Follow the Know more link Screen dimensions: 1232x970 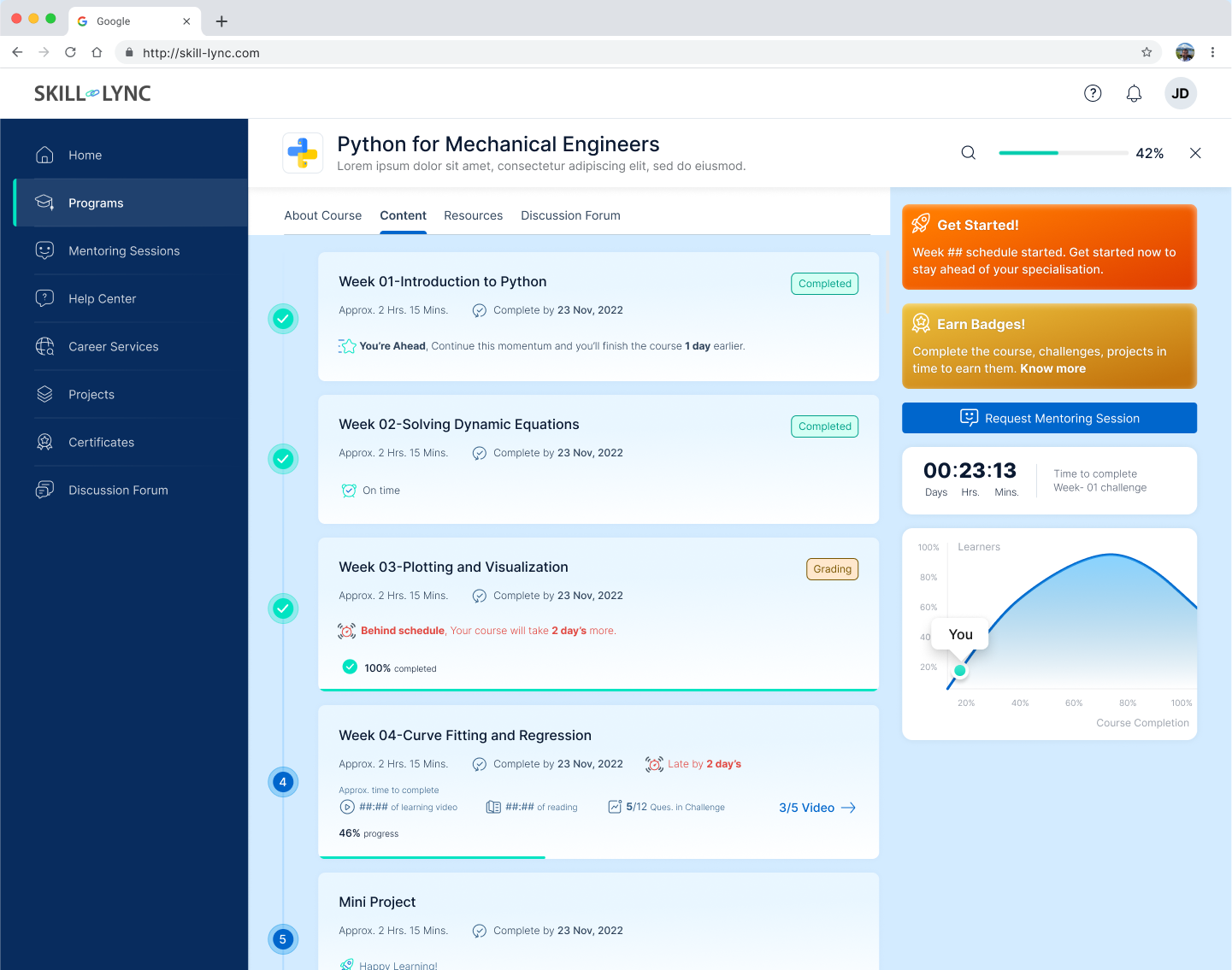(x=1052, y=368)
